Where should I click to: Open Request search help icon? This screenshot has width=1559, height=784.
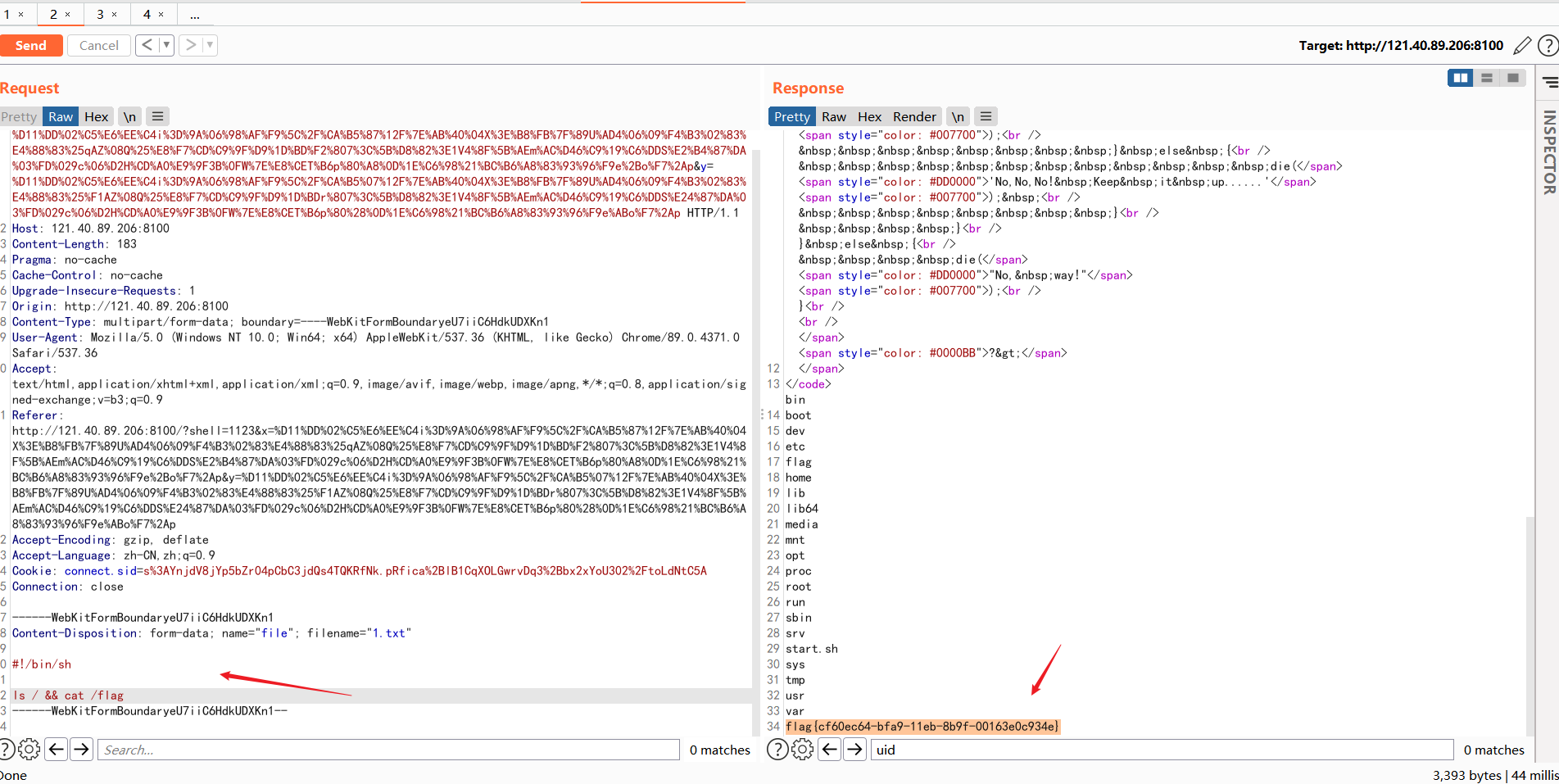[7, 749]
